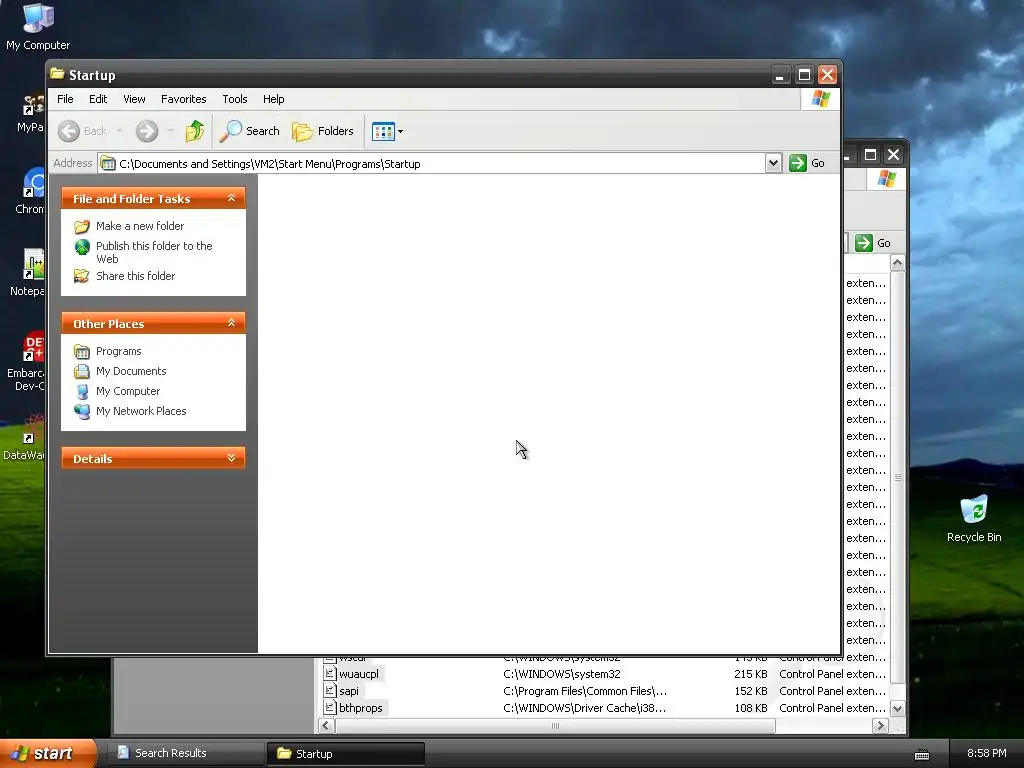This screenshot has height=768, width=1024.
Task: Collapse the Other Places panel
Action: [x=231, y=323]
